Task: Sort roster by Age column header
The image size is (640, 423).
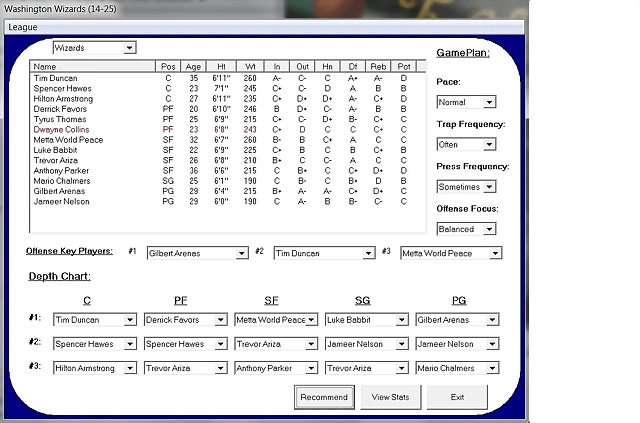Action: tap(193, 66)
